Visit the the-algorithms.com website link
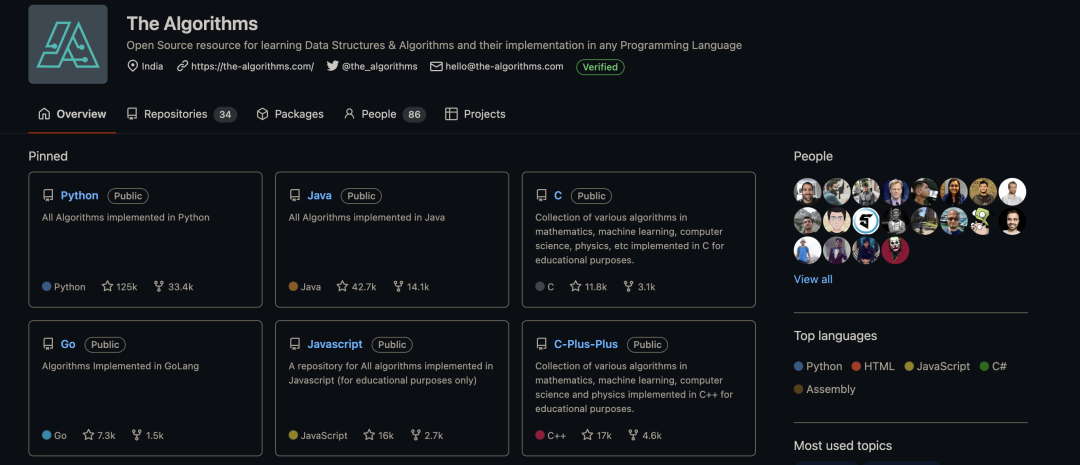The image size is (1080, 465). tap(252, 66)
